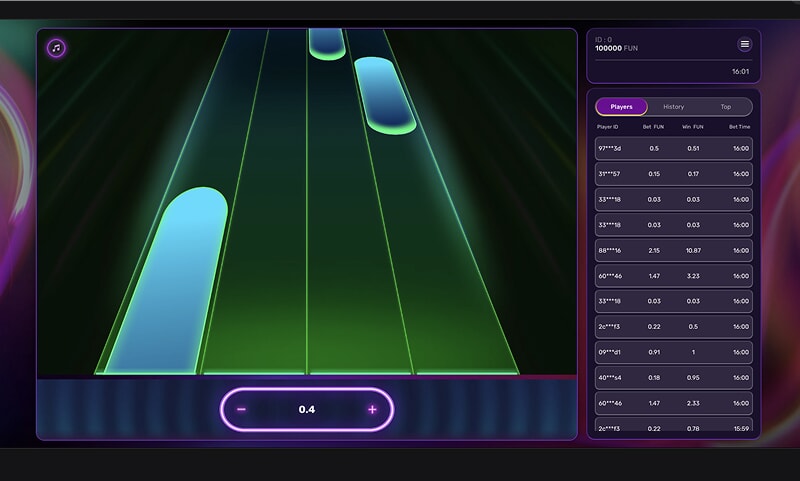Open the History tab

[x=674, y=107]
